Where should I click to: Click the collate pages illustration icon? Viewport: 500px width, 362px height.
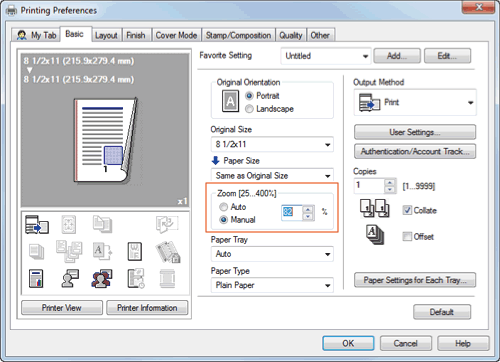click(x=374, y=208)
